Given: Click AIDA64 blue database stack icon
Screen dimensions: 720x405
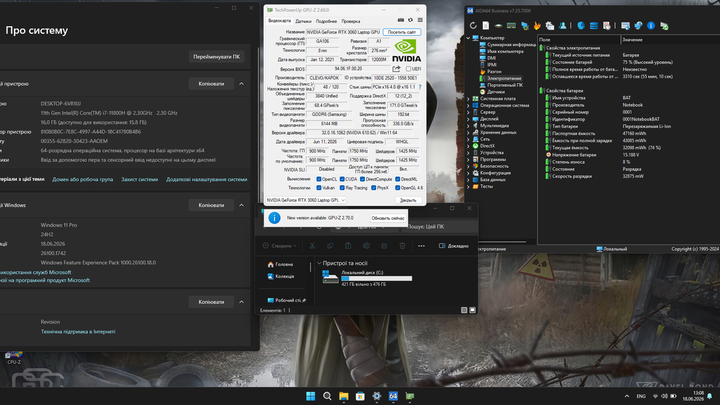Looking at the screenshot, I should point(594,26).
